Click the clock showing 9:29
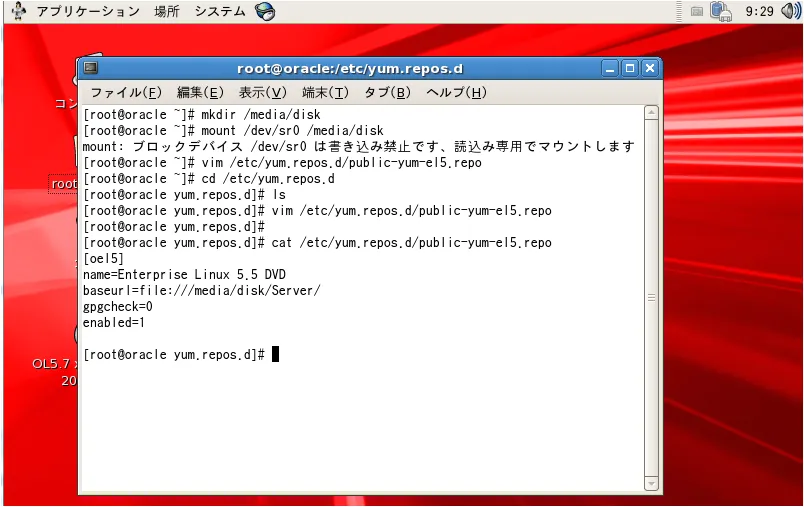This screenshot has height=507, width=804. tap(759, 11)
